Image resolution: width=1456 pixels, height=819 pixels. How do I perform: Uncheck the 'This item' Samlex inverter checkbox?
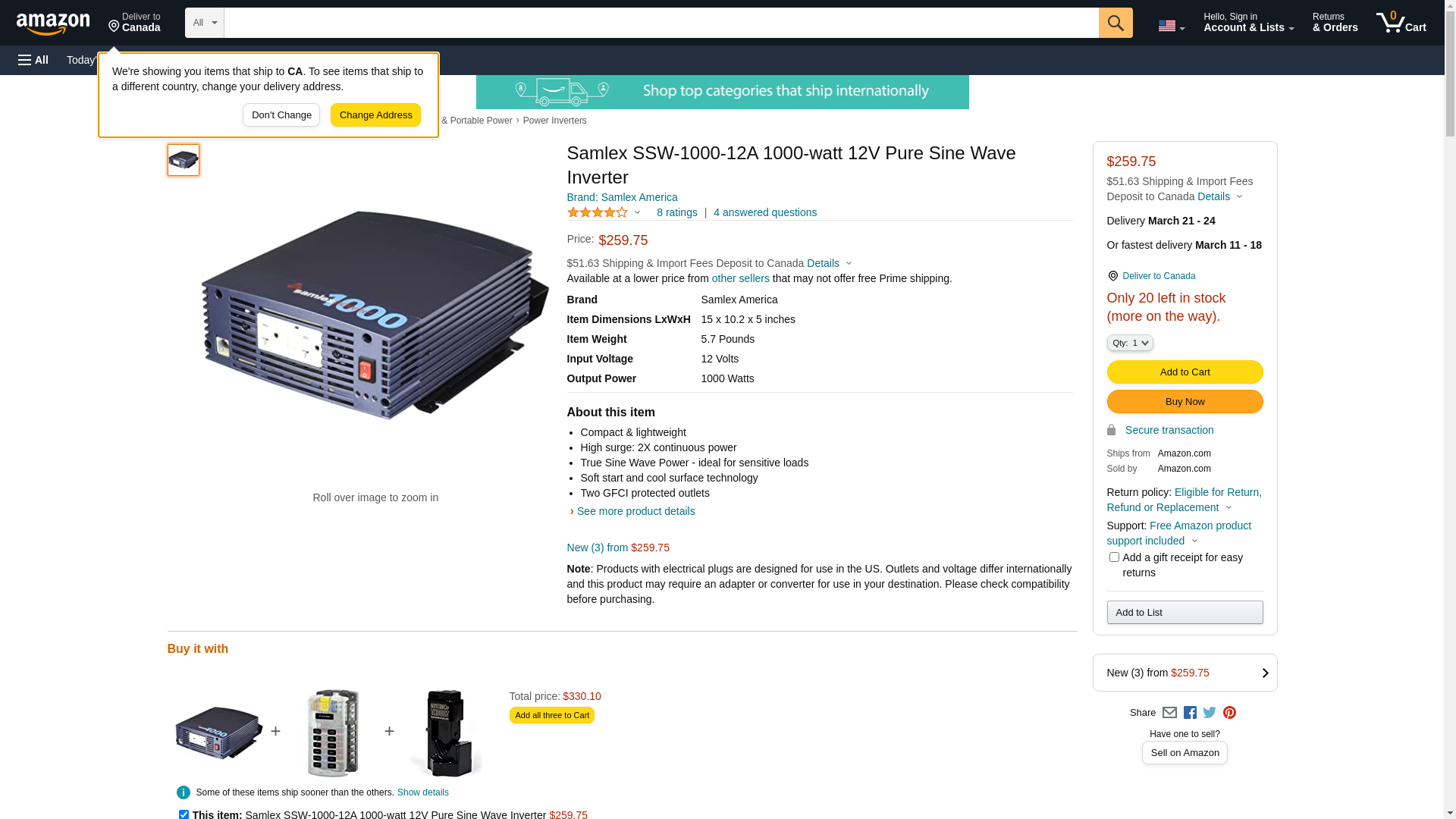coord(184,814)
